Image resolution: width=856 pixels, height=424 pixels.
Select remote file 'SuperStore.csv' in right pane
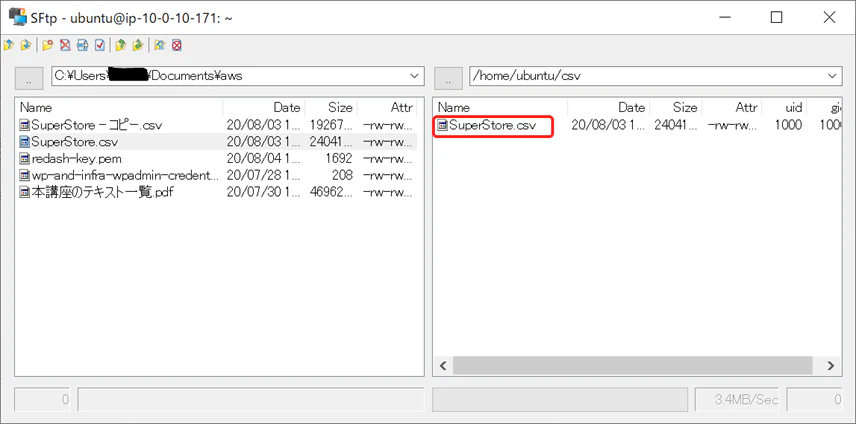(486, 126)
